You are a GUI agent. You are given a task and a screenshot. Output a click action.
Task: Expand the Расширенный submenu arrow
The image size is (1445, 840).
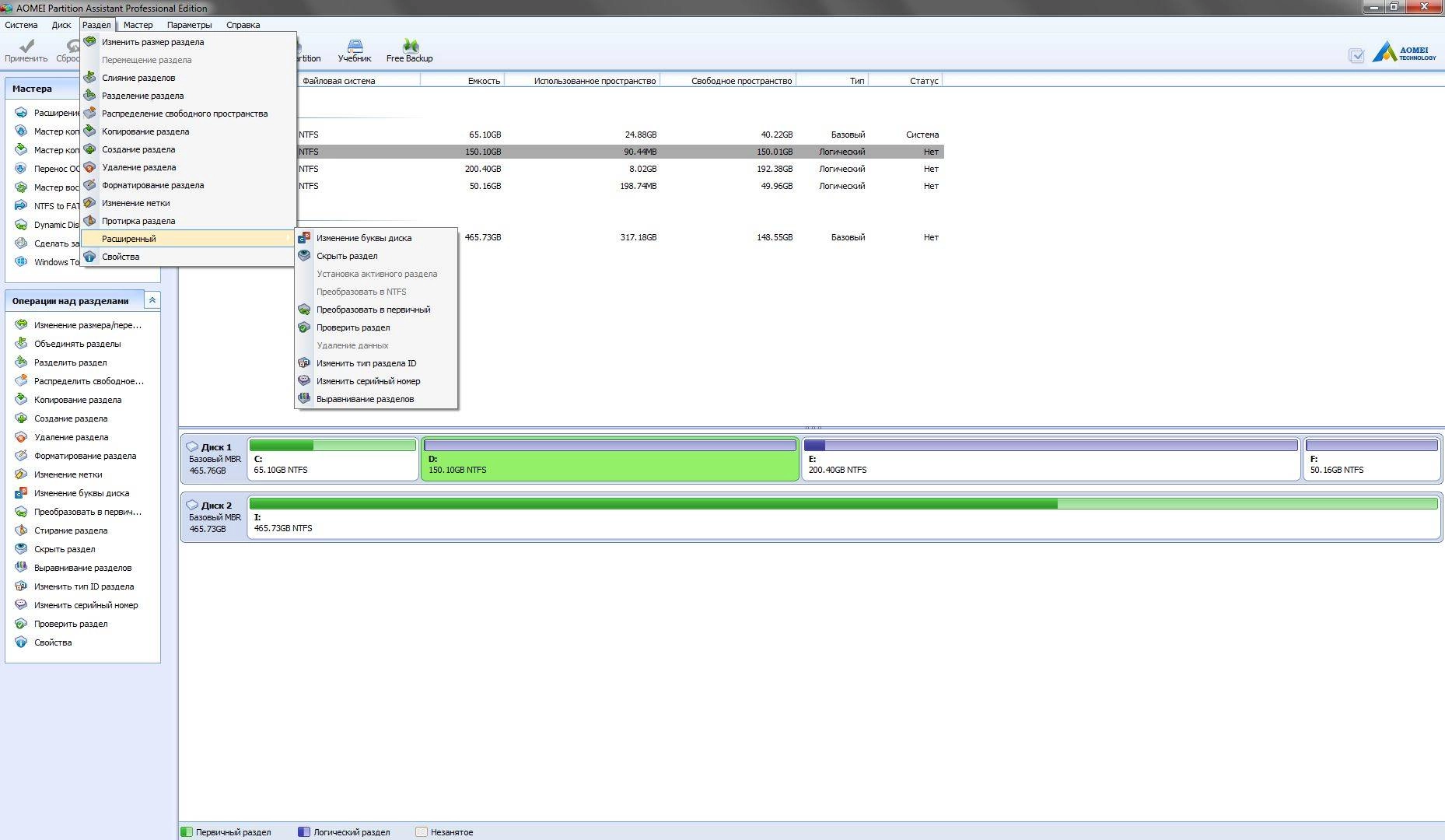click(x=288, y=239)
